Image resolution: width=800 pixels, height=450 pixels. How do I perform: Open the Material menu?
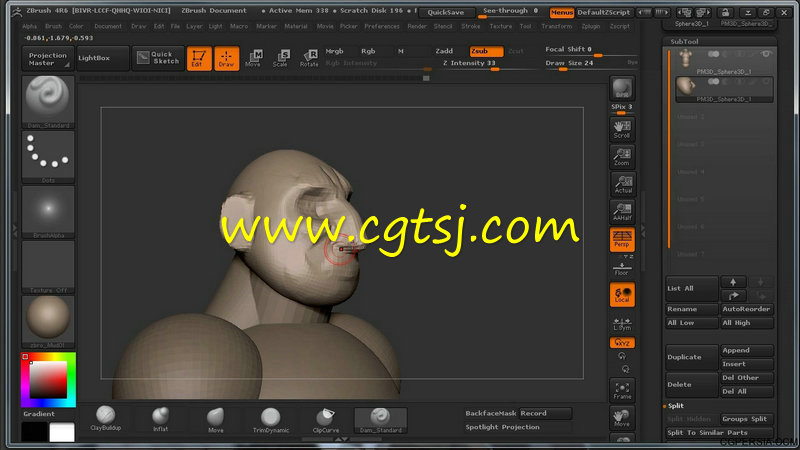click(x=296, y=26)
